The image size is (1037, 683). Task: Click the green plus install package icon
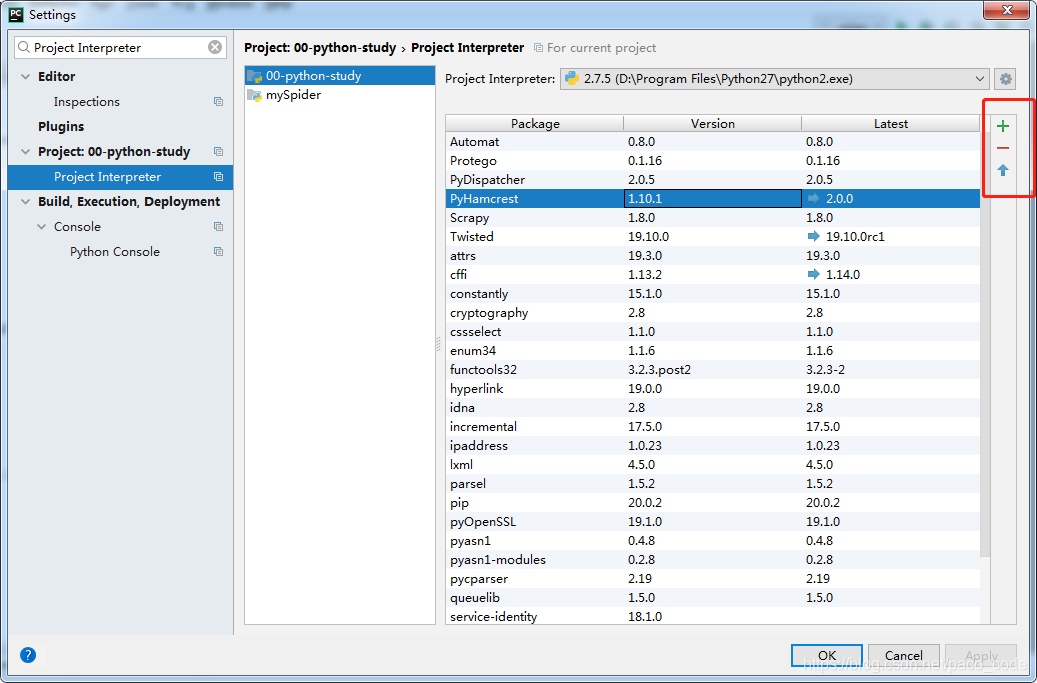pos(1003,126)
